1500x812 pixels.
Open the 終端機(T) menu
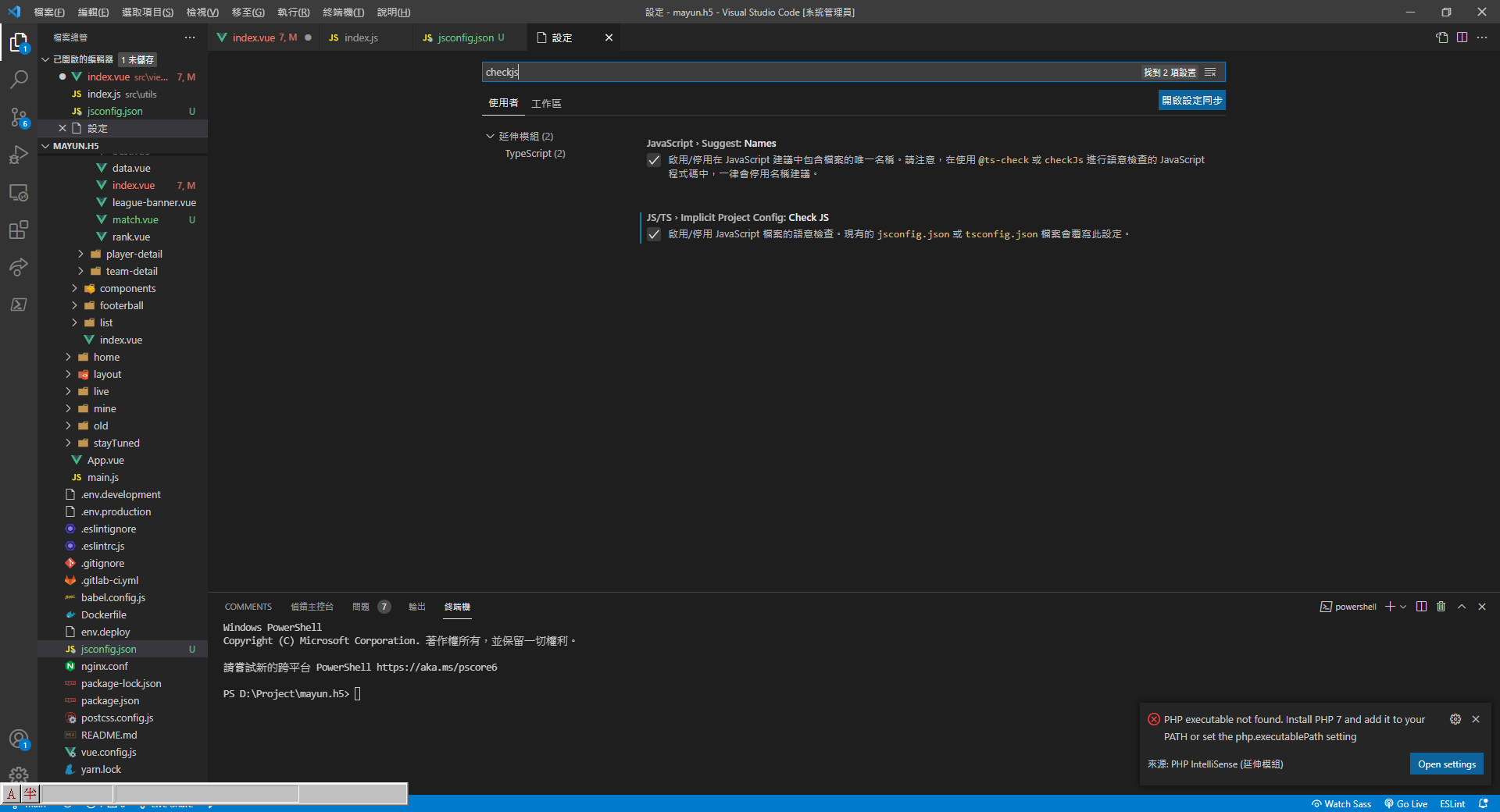[343, 12]
